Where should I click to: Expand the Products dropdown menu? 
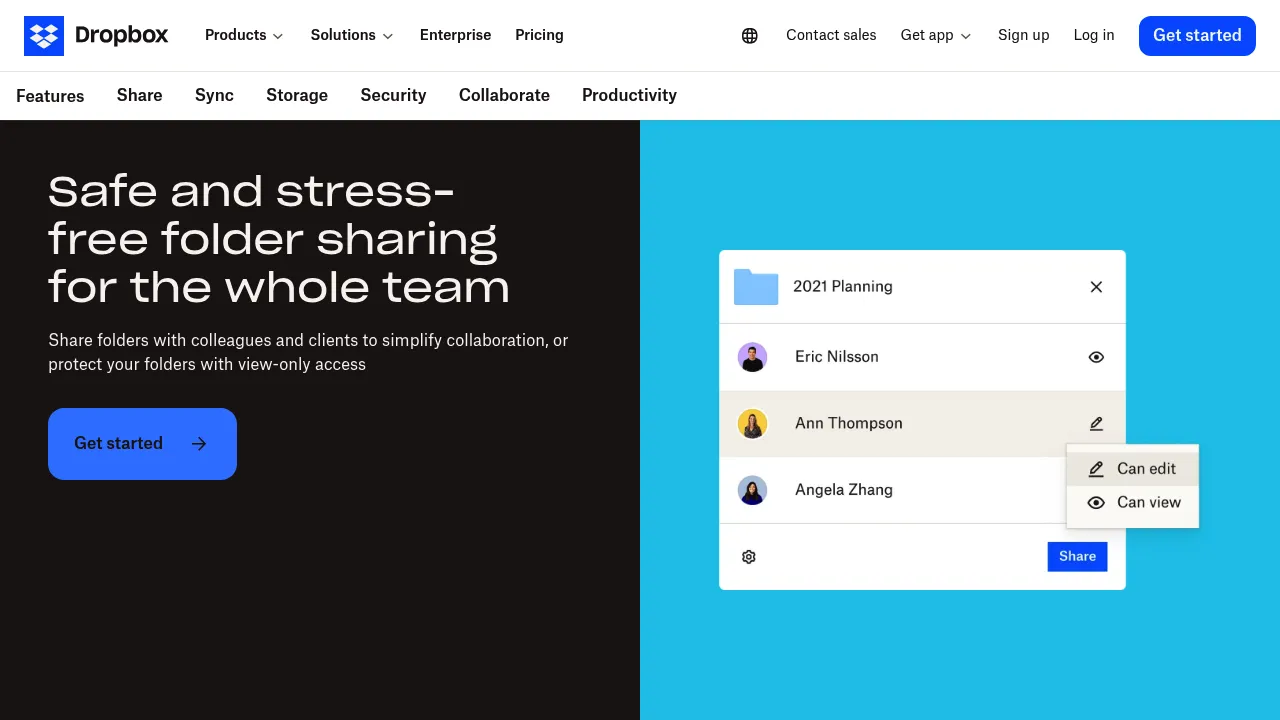point(244,35)
